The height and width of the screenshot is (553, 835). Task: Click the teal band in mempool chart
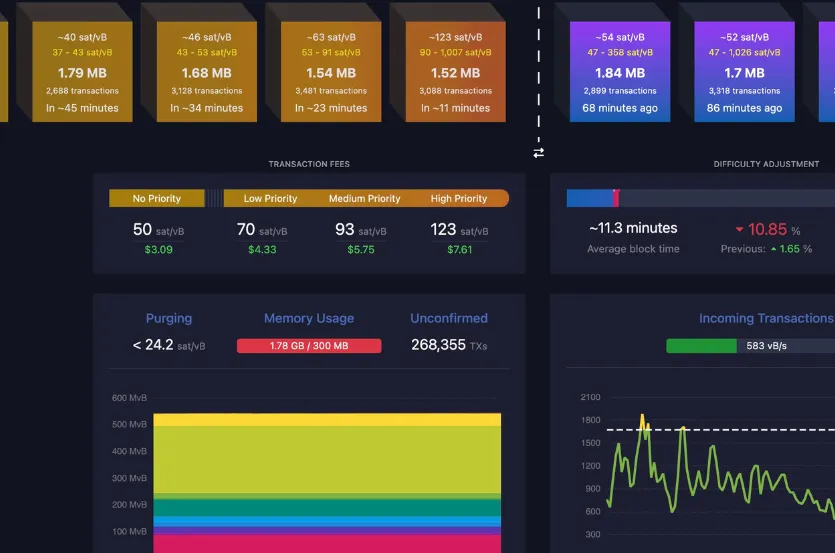click(x=327, y=507)
